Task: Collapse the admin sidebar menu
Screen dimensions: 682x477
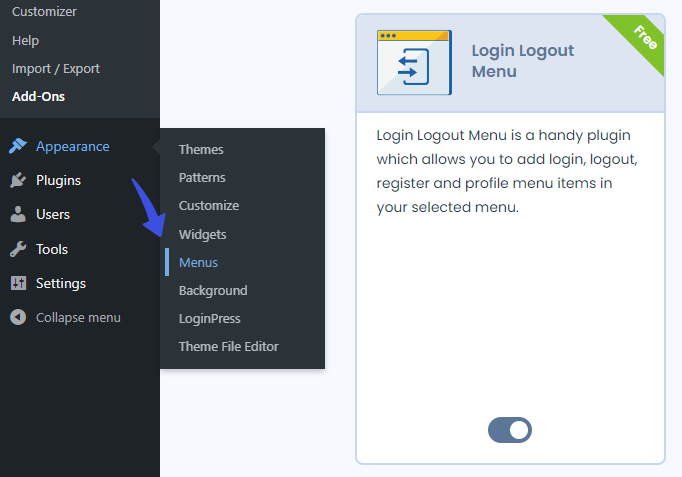Action: tap(78, 317)
